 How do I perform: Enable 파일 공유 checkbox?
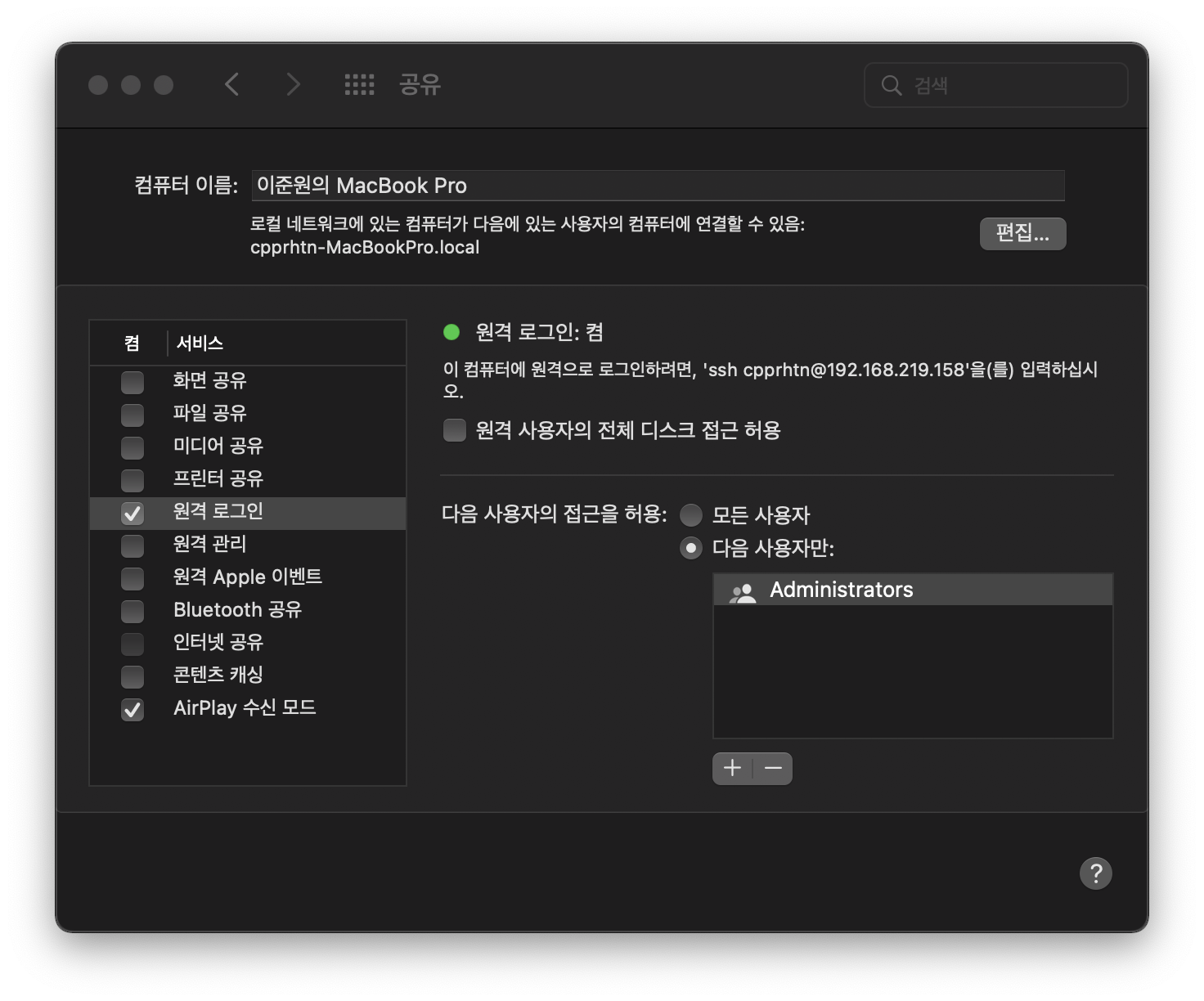click(133, 415)
